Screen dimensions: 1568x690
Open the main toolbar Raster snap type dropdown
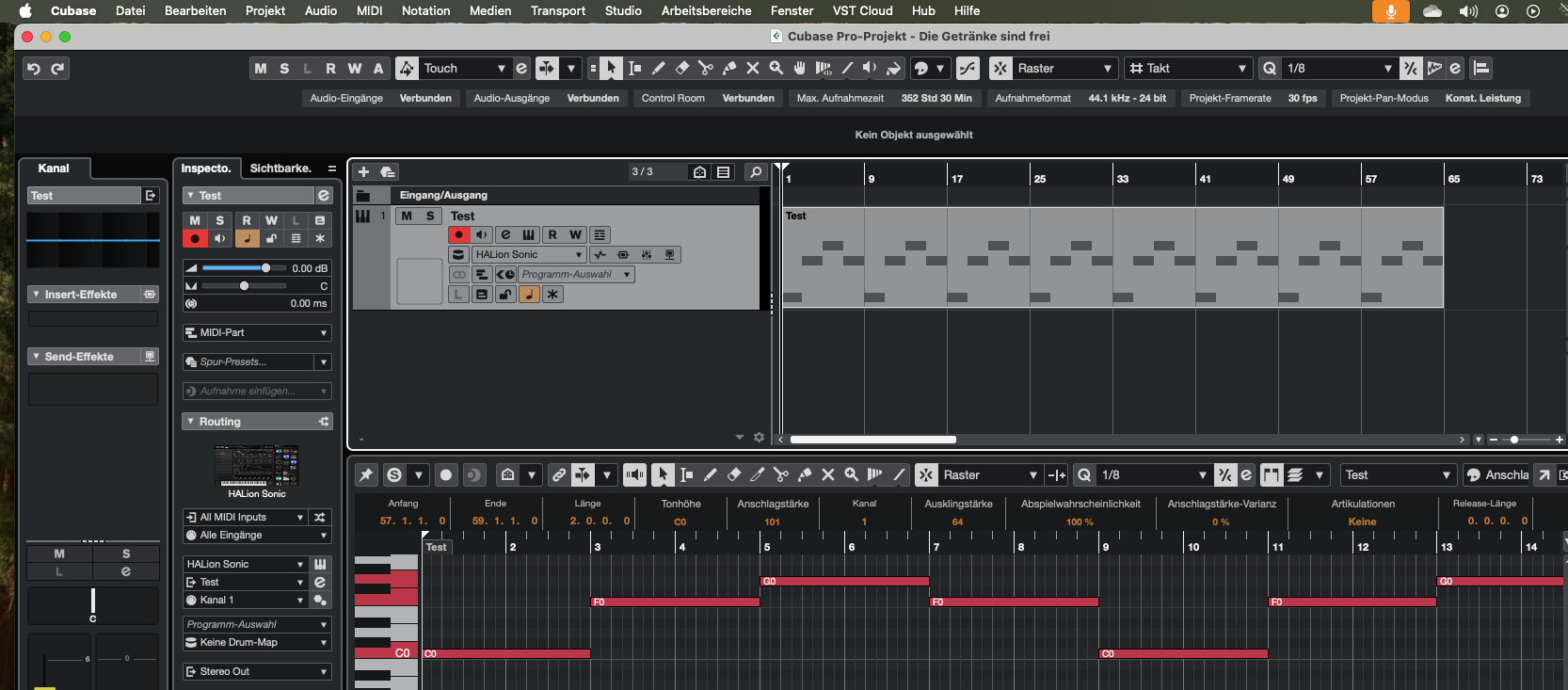point(1065,68)
